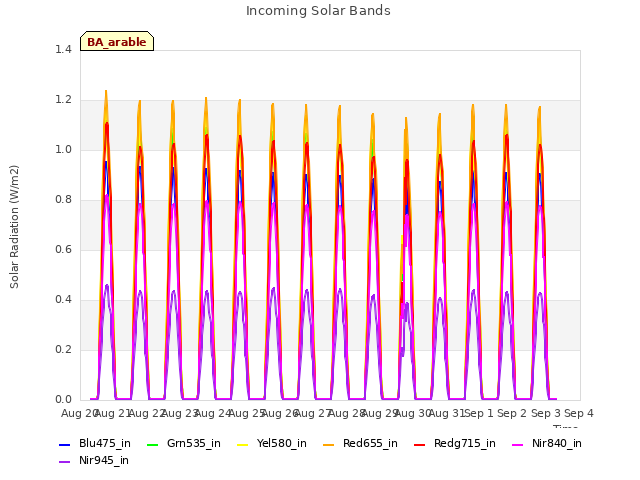
Task: Select the Red655_in legend label
Action: pos(370,444)
